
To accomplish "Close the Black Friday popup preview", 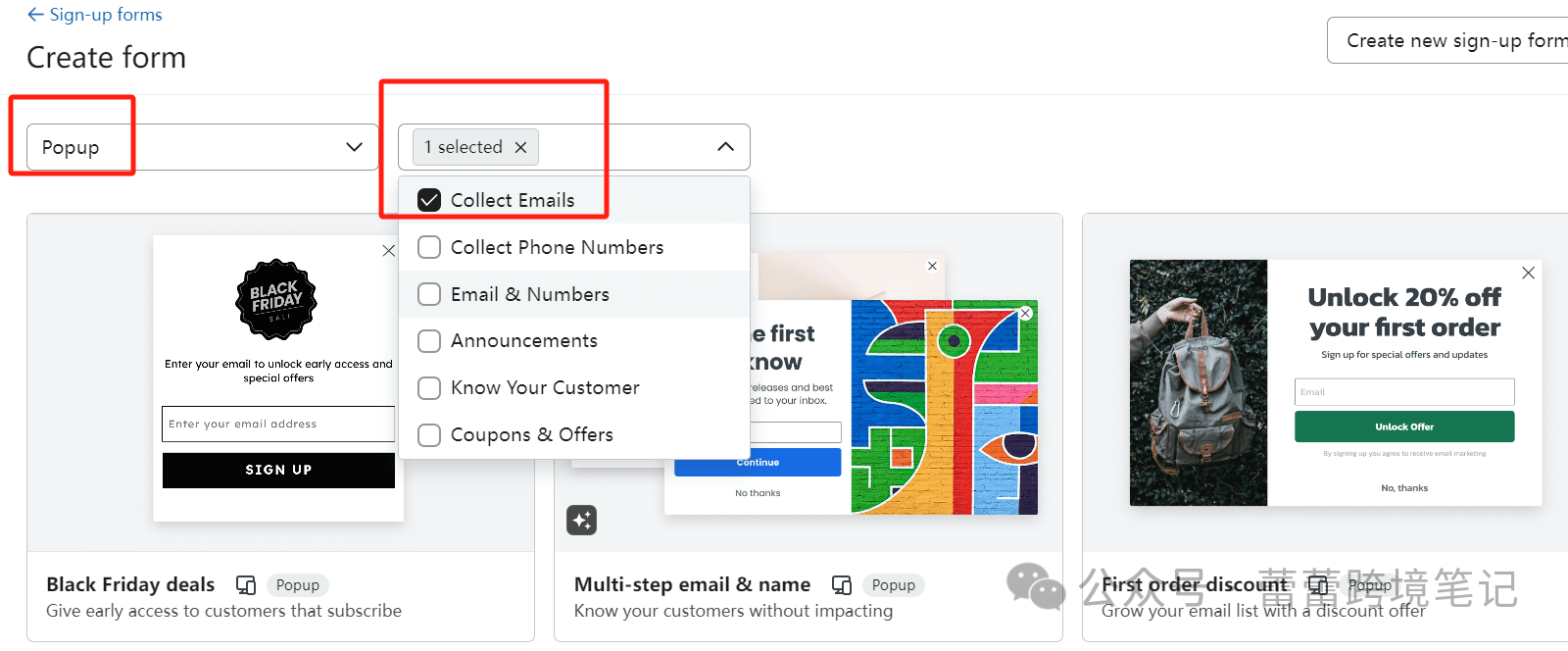I will pyautogui.click(x=389, y=251).
